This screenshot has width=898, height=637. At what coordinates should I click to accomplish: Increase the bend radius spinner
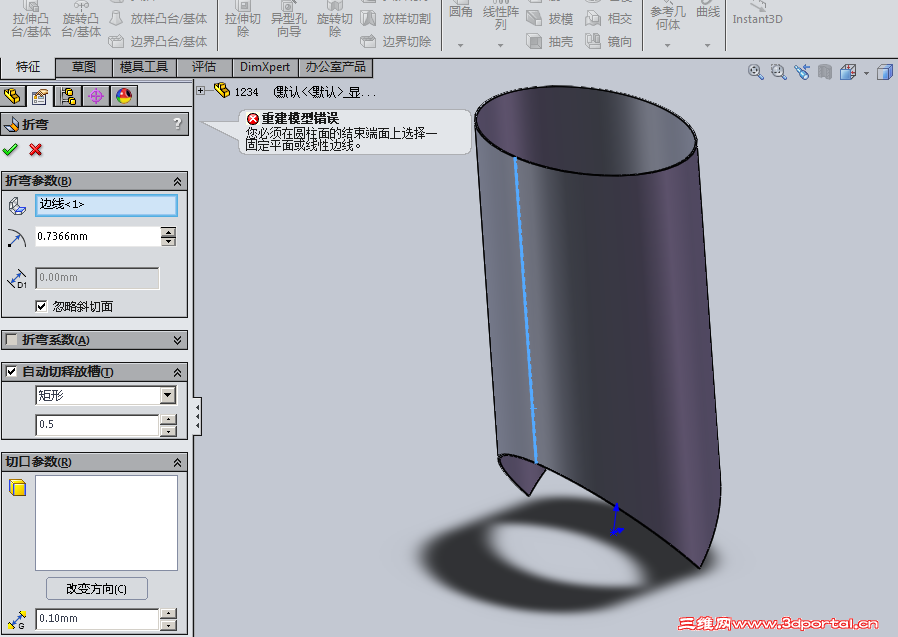point(168,231)
